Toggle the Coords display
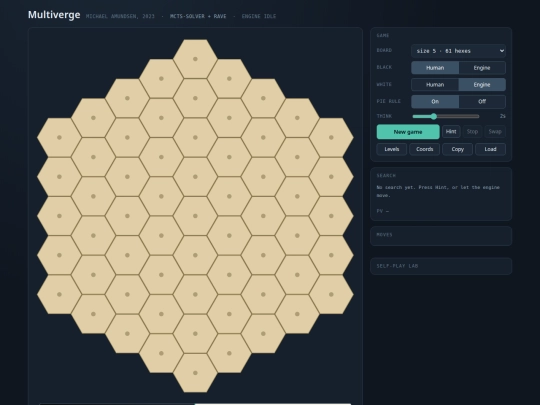This screenshot has height=405, width=540. tap(424, 149)
